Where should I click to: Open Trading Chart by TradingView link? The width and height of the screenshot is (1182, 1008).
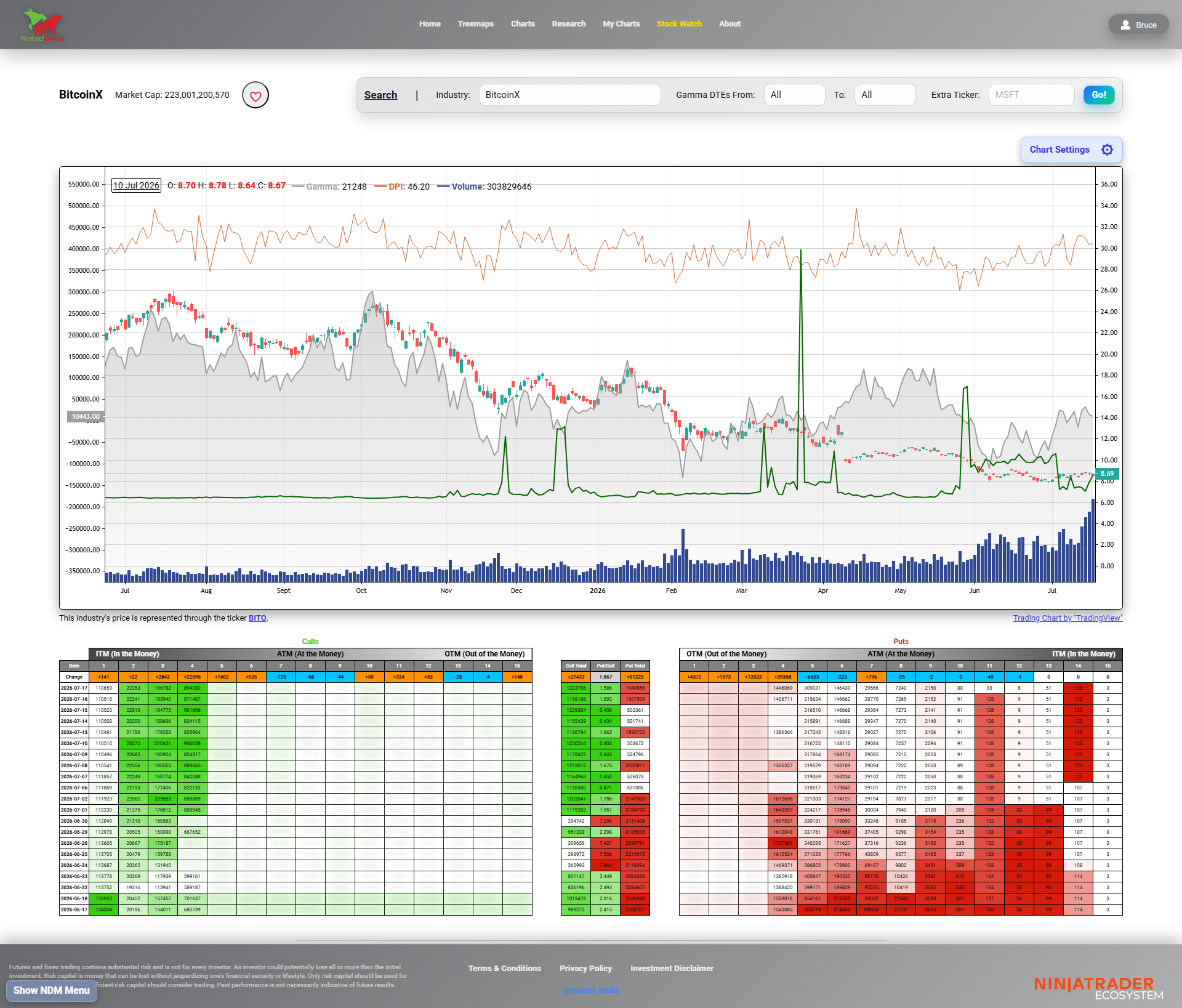click(1067, 618)
